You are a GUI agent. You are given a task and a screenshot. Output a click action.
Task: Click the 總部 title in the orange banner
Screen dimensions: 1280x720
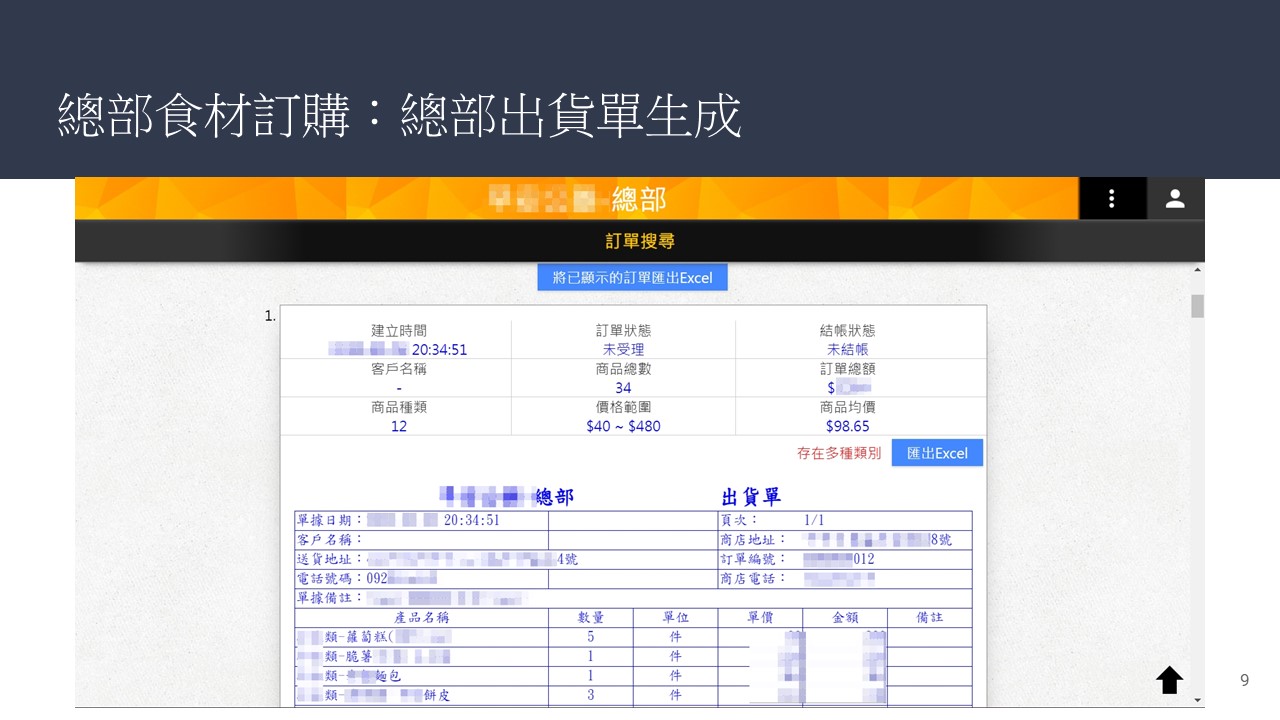(x=638, y=199)
